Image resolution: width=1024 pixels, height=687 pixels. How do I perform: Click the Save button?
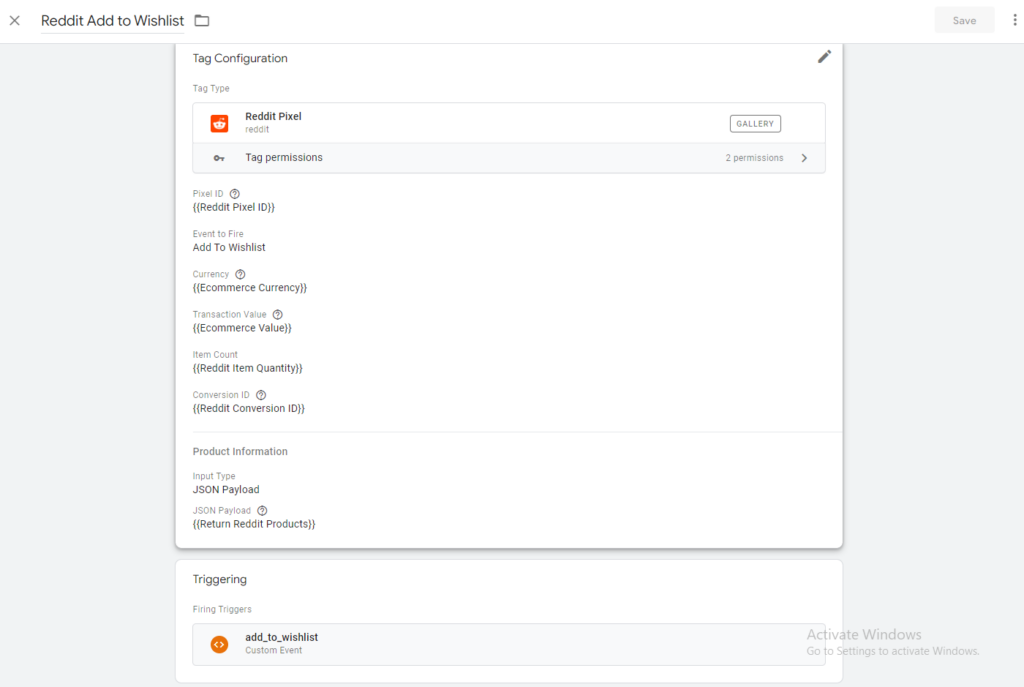tap(964, 20)
